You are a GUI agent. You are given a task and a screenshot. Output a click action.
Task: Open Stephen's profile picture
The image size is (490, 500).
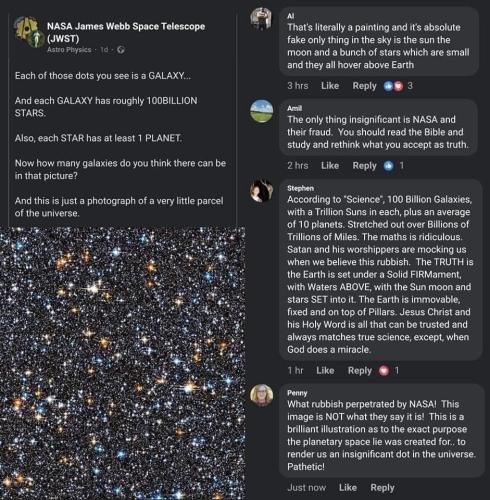[261, 191]
